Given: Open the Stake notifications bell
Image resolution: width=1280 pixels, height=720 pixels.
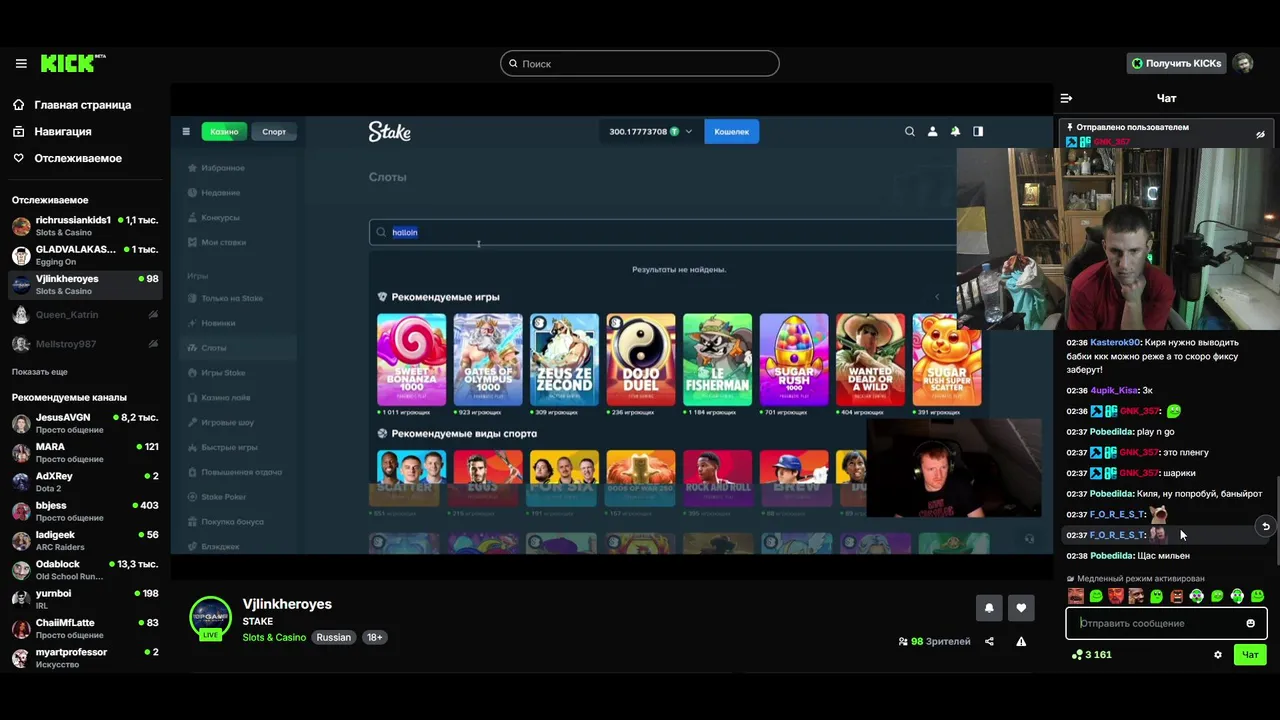Looking at the screenshot, I should tap(955, 131).
